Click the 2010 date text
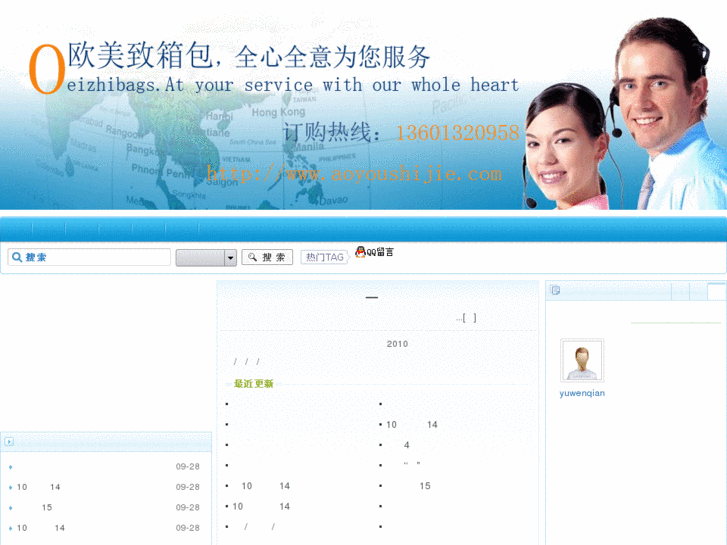 click(x=397, y=344)
